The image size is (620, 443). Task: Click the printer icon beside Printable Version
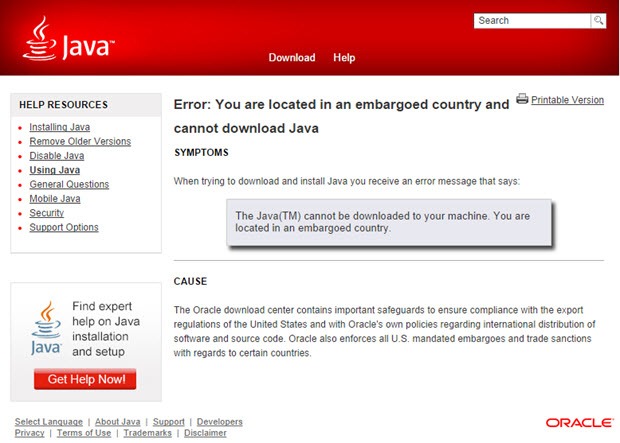coord(522,98)
